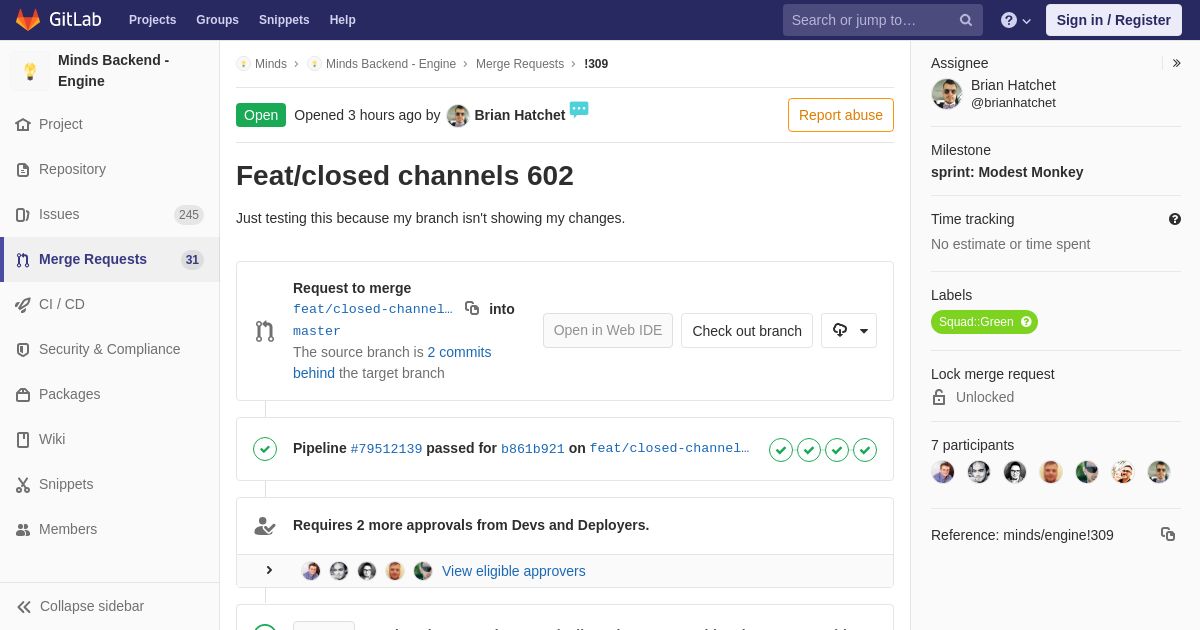Click the Check out branch button
Viewport: 1200px width, 630px height.
[x=747, y=331]
